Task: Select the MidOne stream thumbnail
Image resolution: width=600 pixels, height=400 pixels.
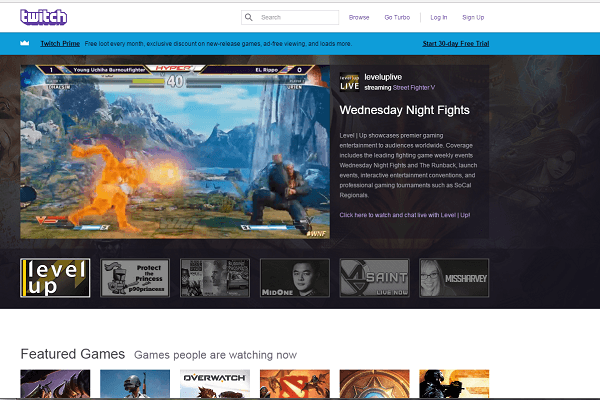Action: point(295,278)
